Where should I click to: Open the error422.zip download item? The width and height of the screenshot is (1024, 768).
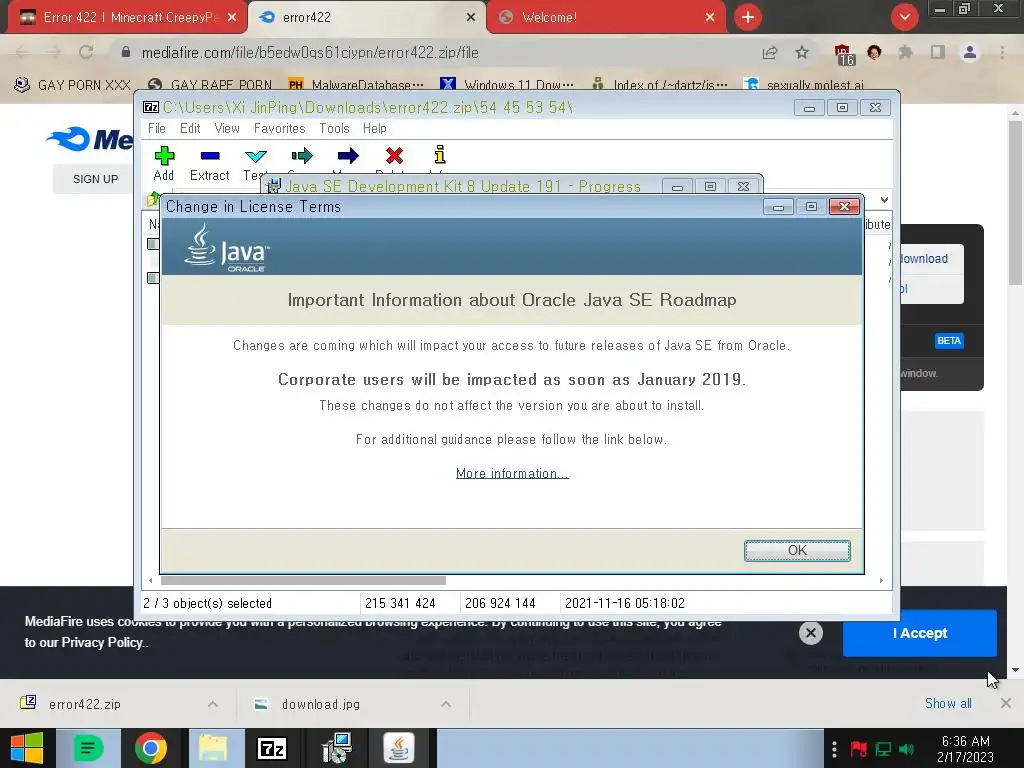(85, 704)
